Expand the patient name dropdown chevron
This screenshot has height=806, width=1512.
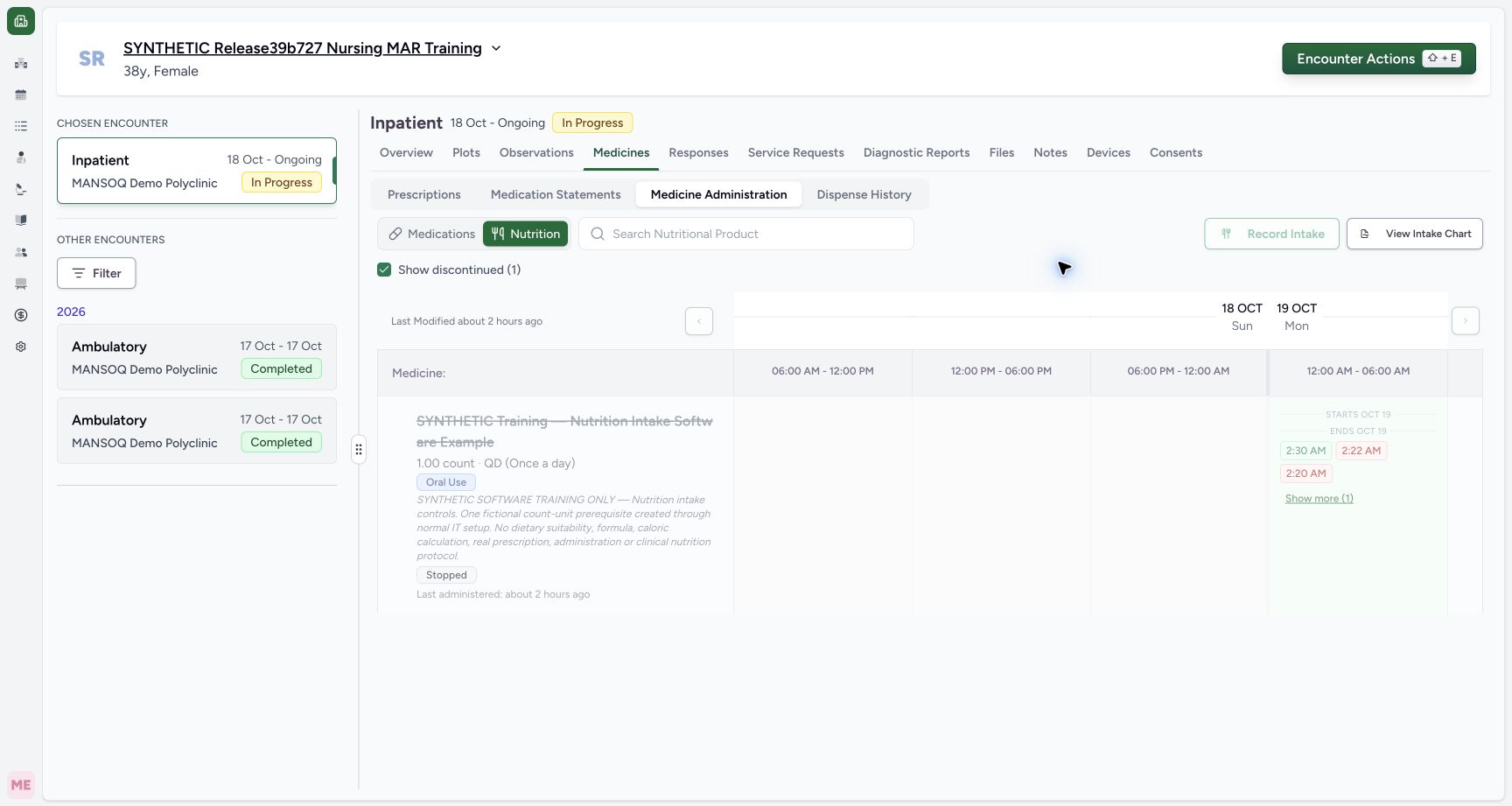click(x=496, y=48)
